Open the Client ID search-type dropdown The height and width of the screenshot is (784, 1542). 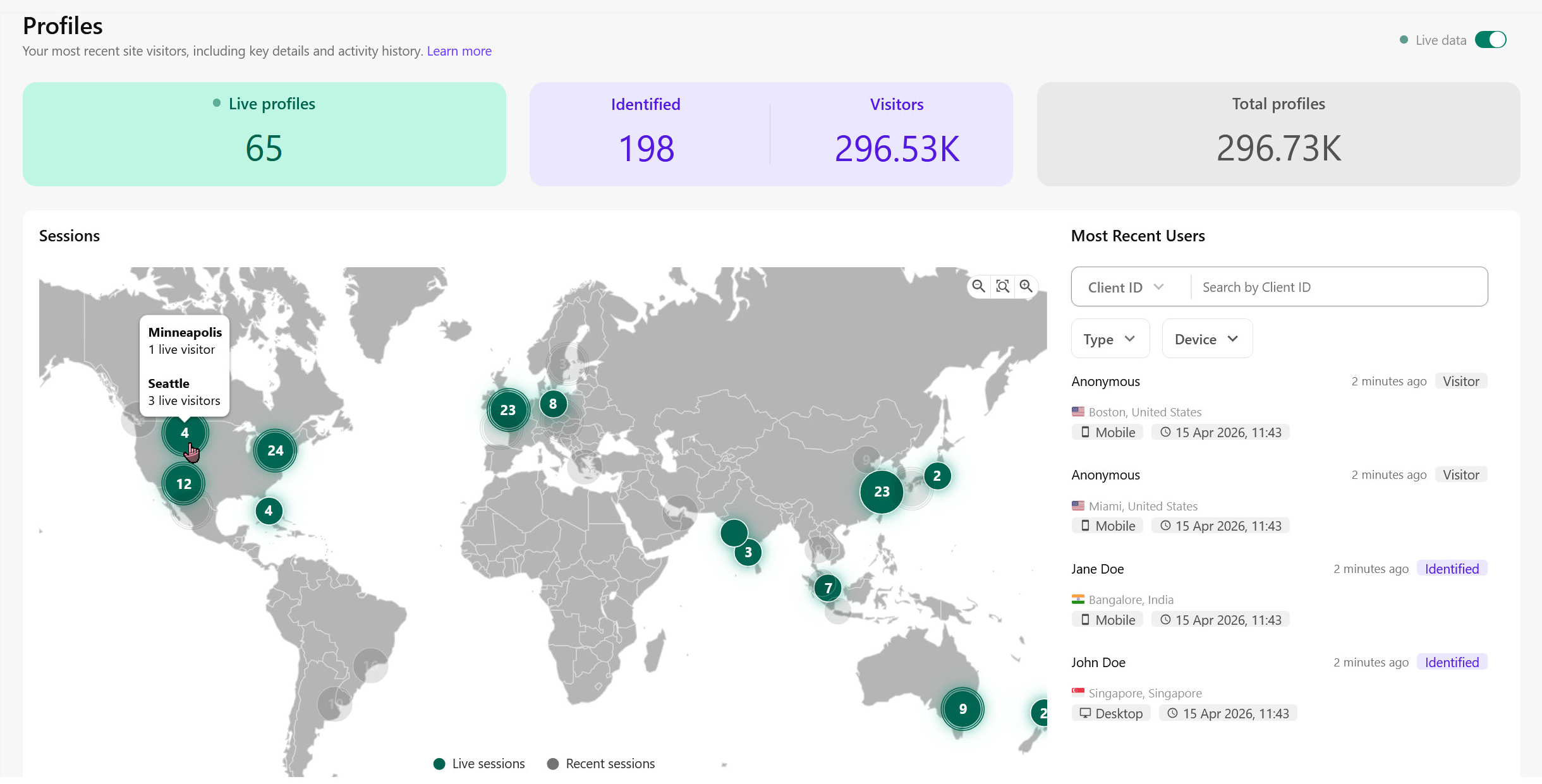[x=1126, y=287]
